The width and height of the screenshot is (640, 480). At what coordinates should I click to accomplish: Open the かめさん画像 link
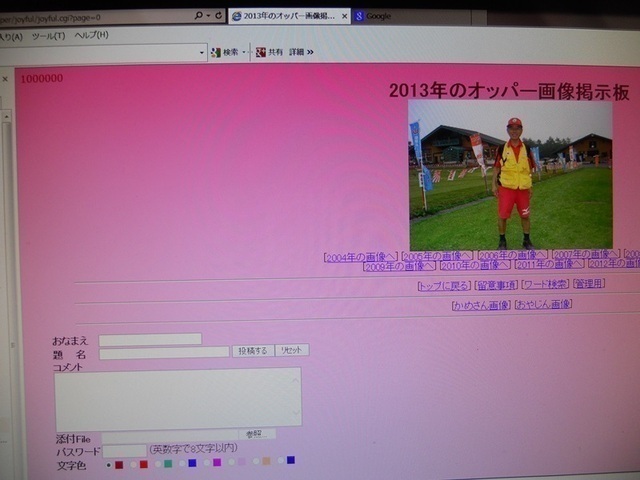[482, 305]
